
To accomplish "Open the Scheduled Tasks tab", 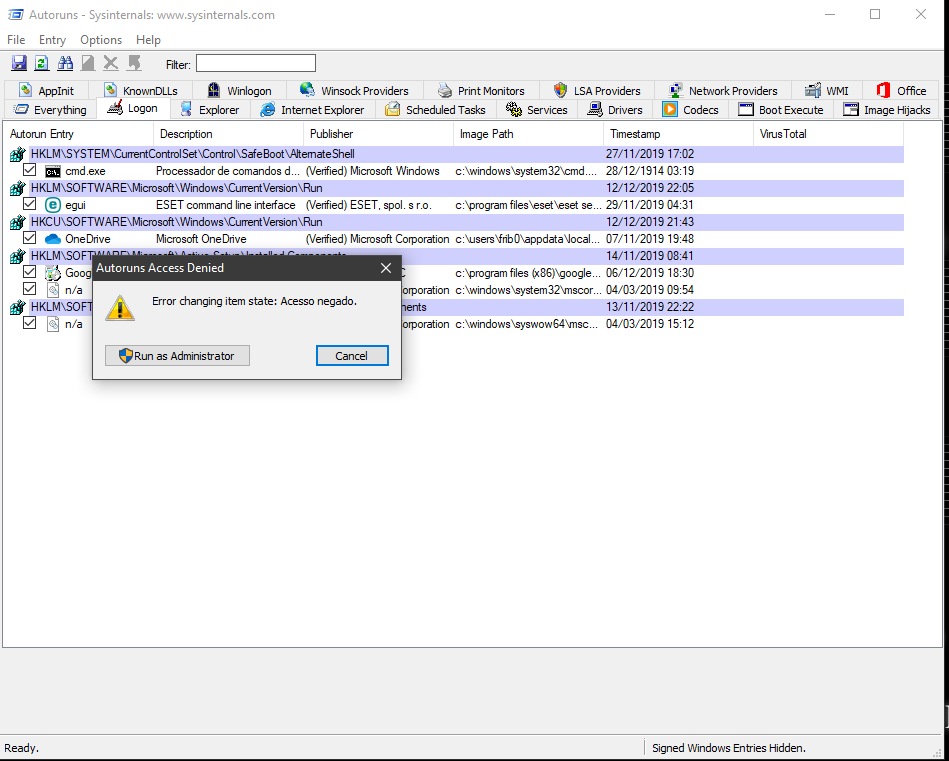I will point(435,110).
